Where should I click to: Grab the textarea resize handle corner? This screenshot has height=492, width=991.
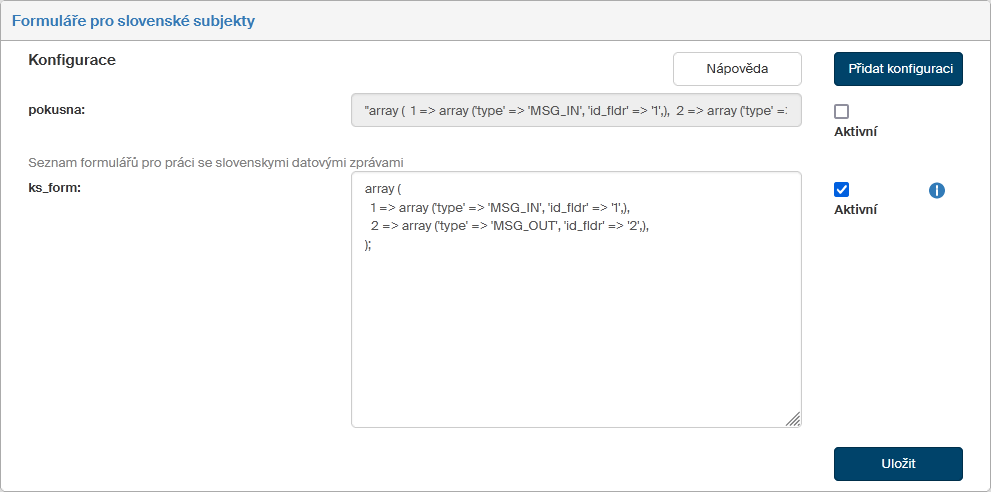point(792,419)
